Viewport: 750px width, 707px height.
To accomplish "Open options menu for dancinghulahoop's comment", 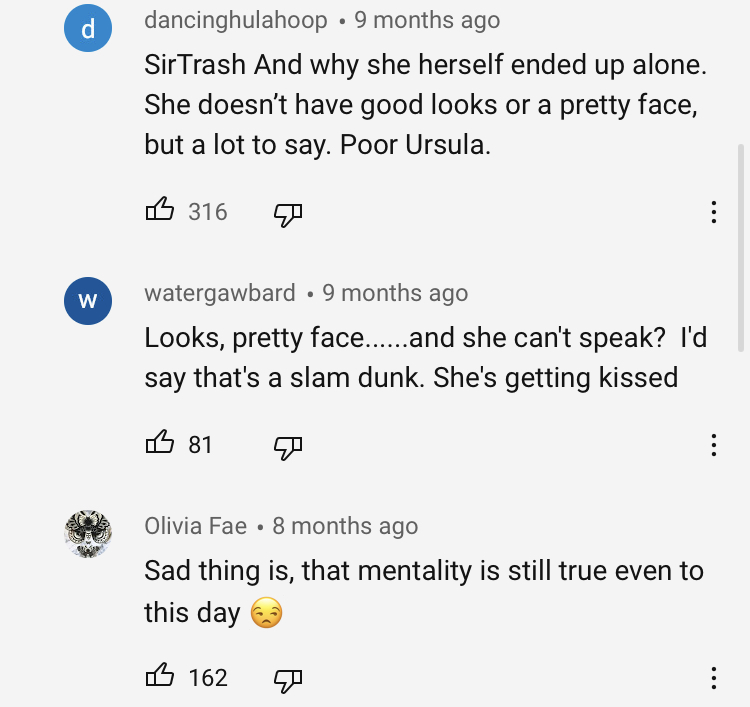I will 713,212.
